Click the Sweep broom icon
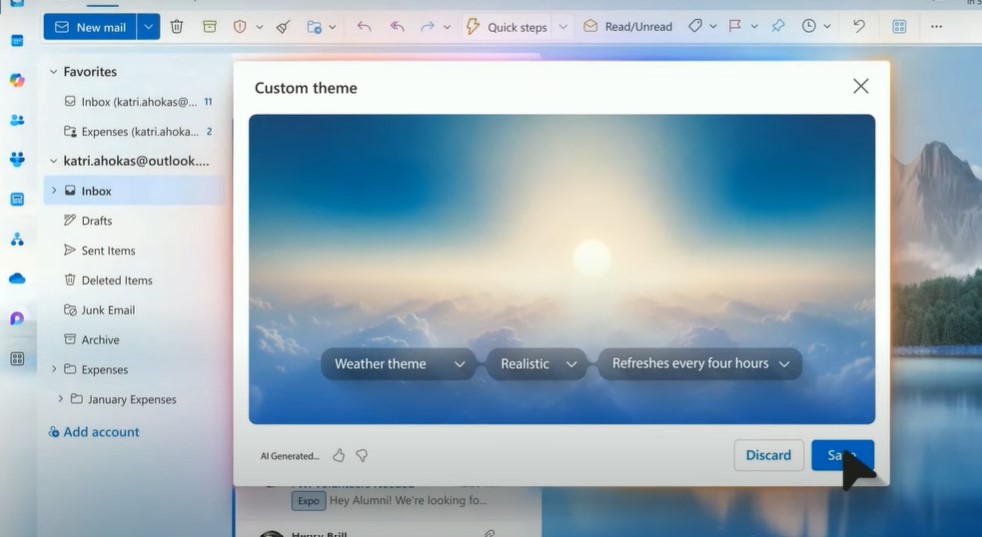982x537 pixels. coord(283,27)
